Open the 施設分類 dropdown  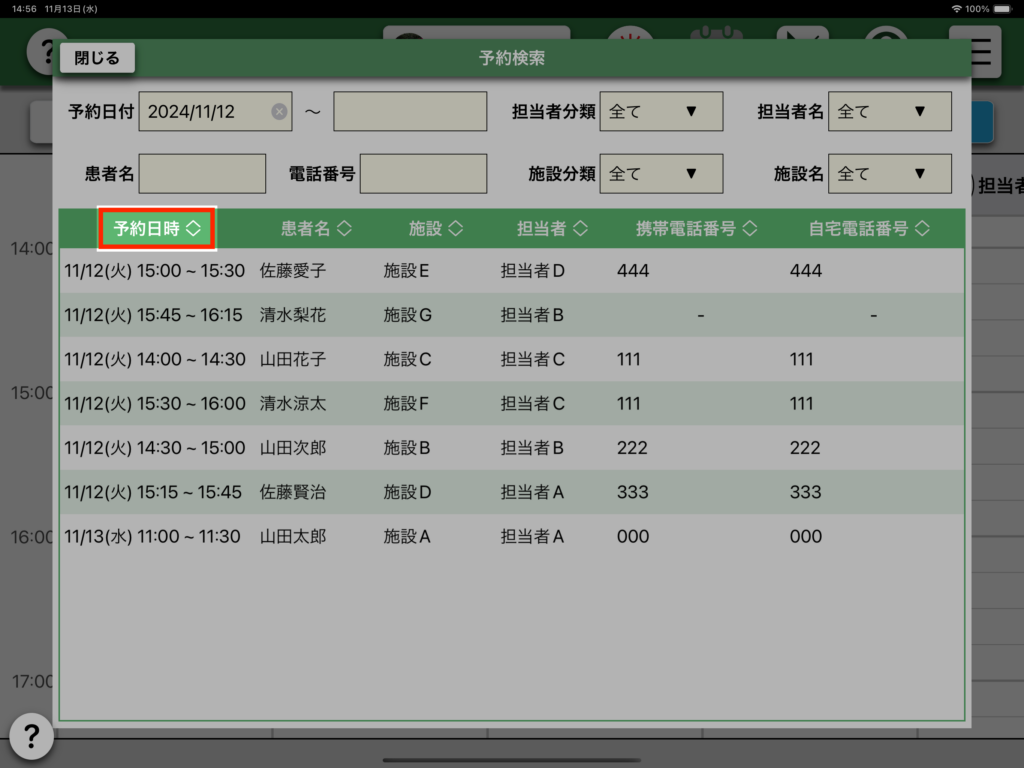pos(661,174)
